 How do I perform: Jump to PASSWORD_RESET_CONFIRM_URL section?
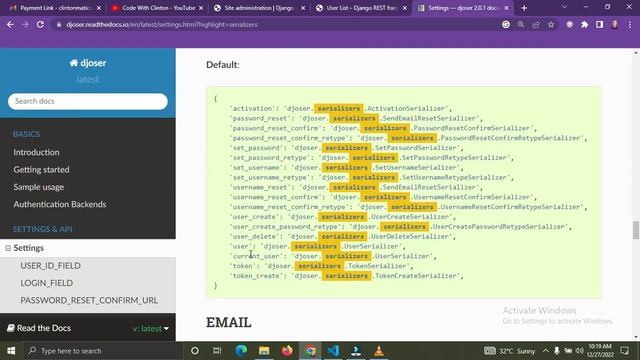pyautogui.click(x=89, y=300)
